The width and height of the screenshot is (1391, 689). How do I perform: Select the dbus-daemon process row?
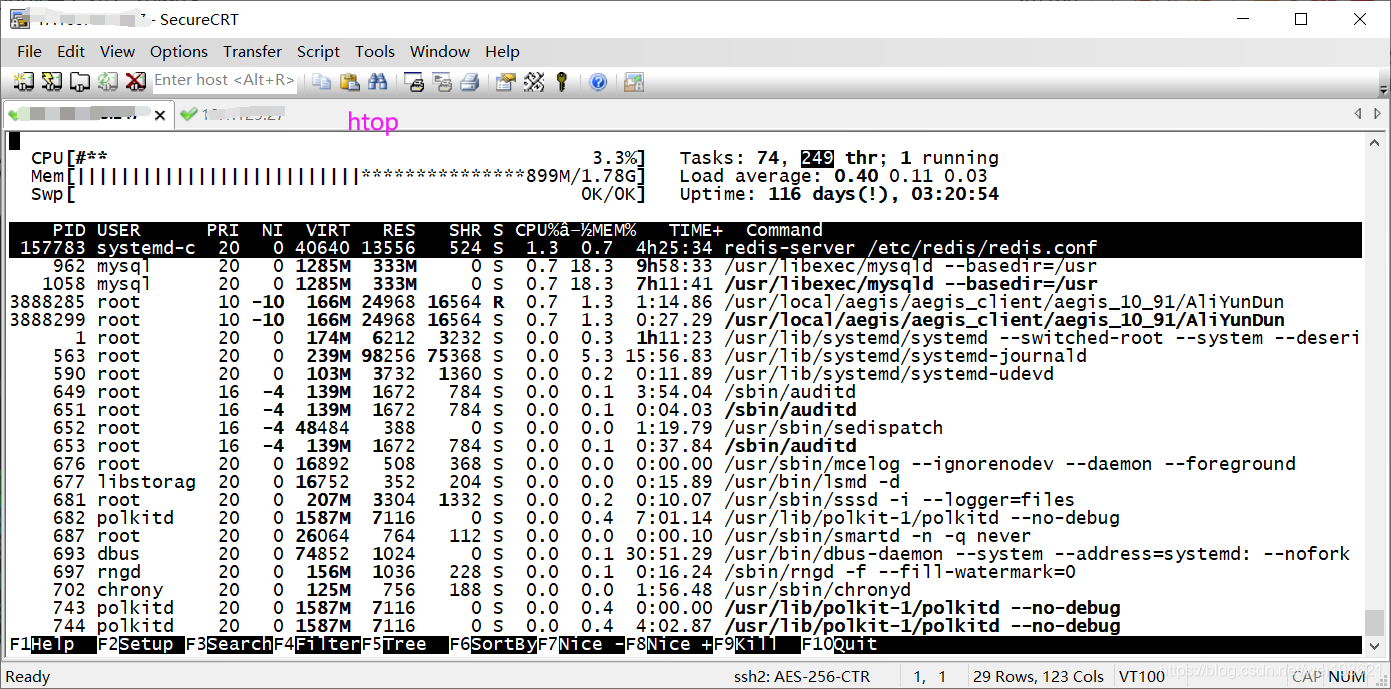click(685, 554)
